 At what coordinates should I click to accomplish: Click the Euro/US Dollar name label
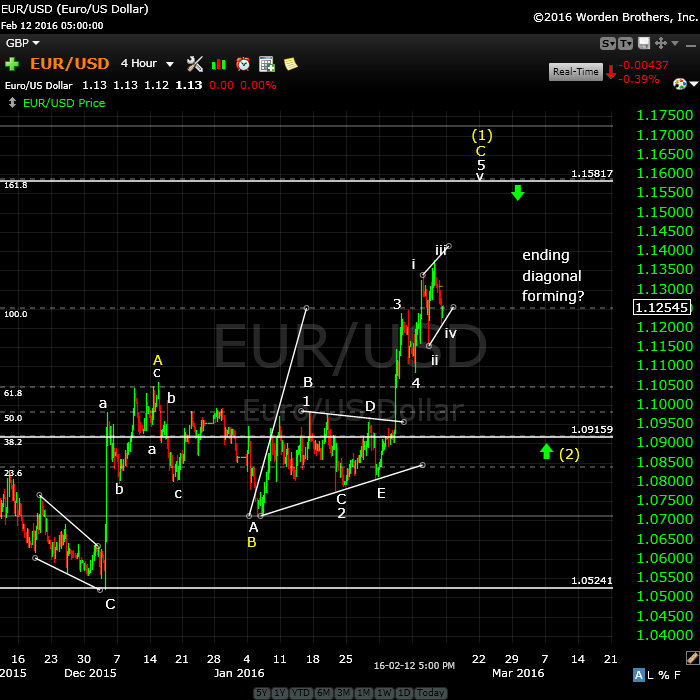(38, 86)
